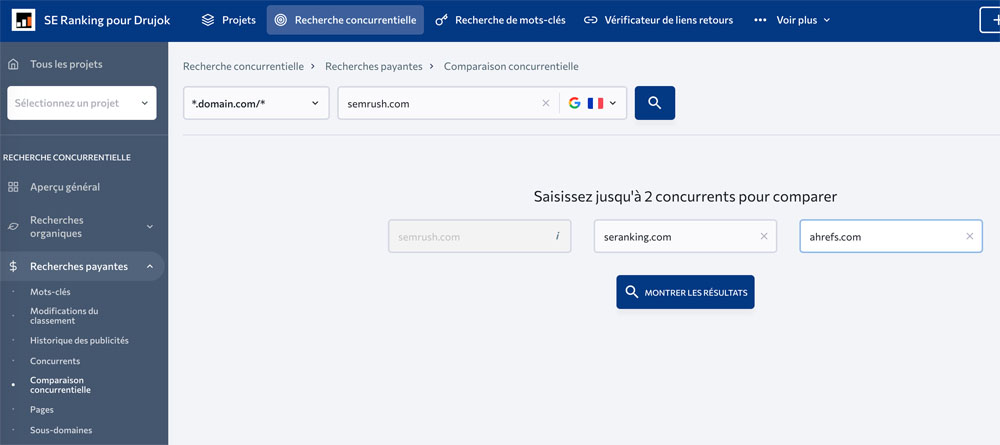Click the SE Ranking logo icon
Viewport: 1000px width, 445px height.
pyautogui.click(x=24, y=20)
